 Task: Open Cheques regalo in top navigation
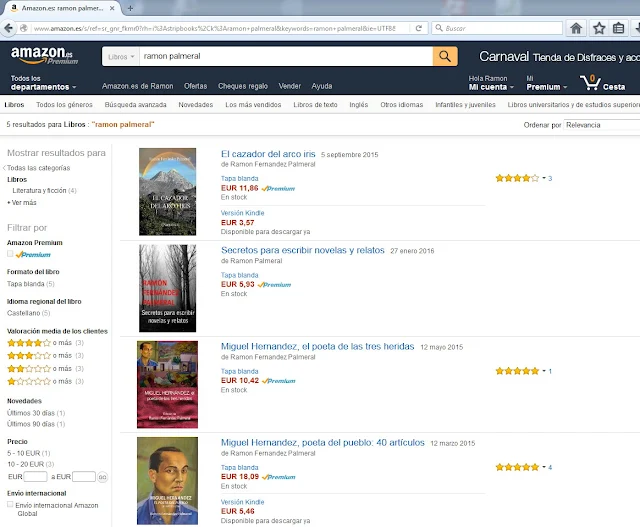pos(243,86)
